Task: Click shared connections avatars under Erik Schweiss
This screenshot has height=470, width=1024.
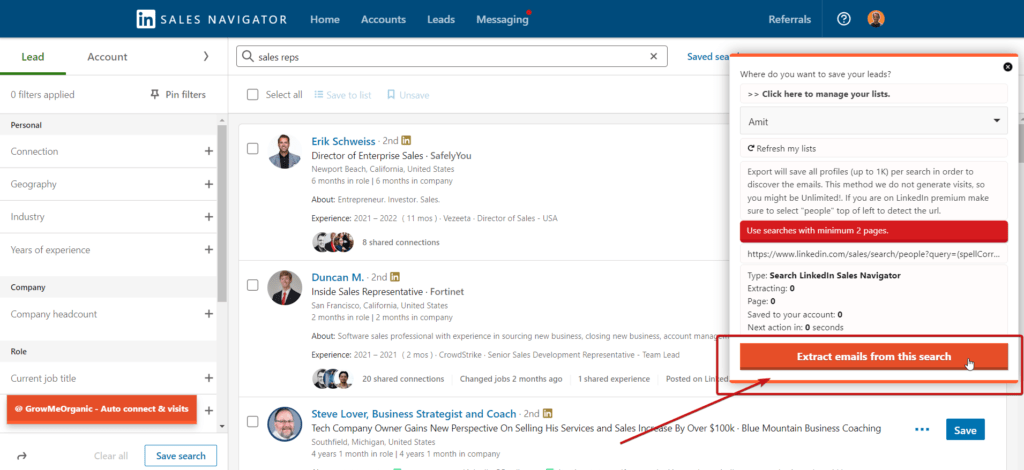Action: [x=333, y=242]
